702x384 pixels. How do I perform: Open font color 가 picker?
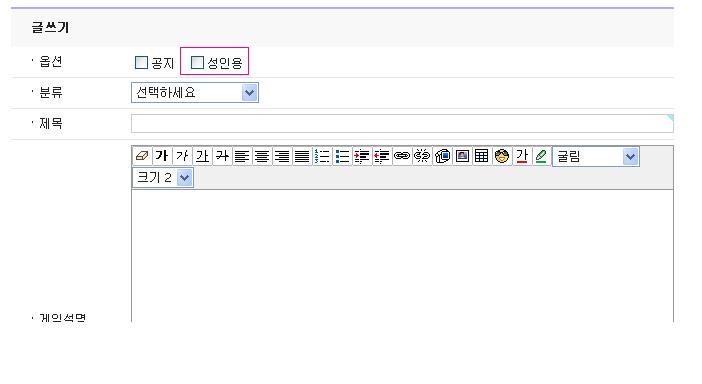pyautogui.click(x=522, y=156)
